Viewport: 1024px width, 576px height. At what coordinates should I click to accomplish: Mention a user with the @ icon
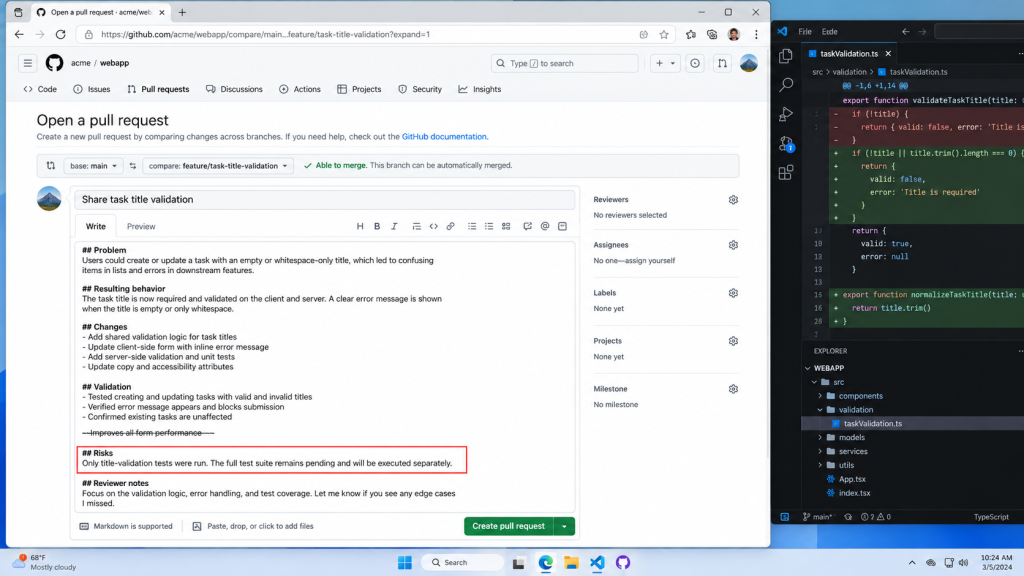(545, 226)
